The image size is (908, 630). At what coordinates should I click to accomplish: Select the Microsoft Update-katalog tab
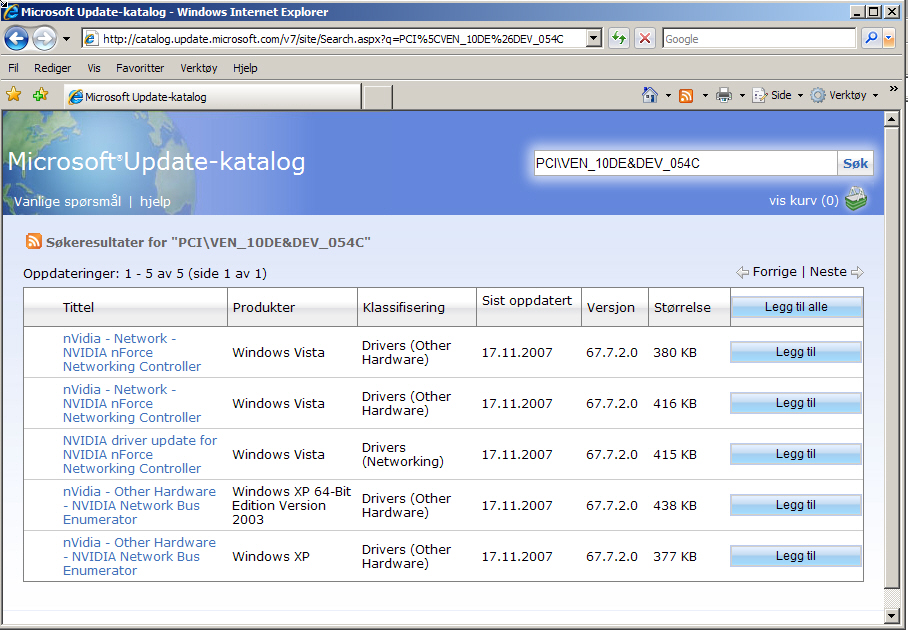213,97
